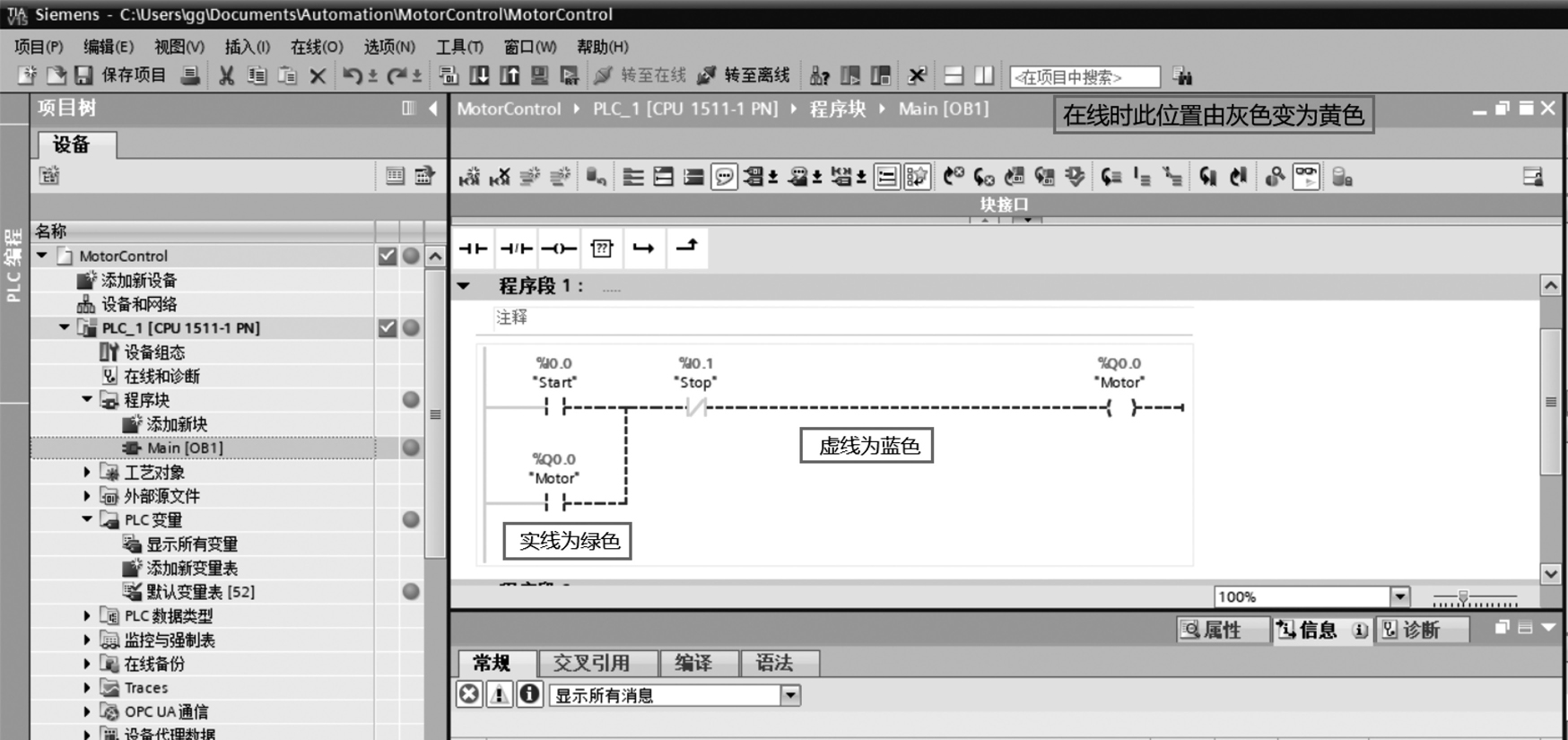Open the 编辑(E) menu

point(109,47)
